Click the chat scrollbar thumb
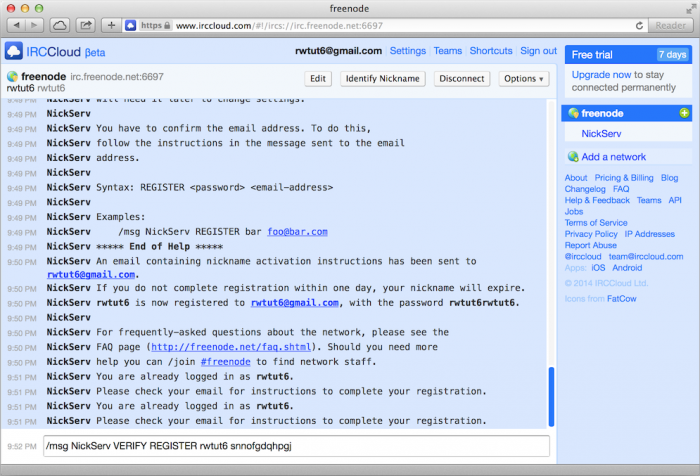This screenshot has width=700, height=476. [551, 397]
